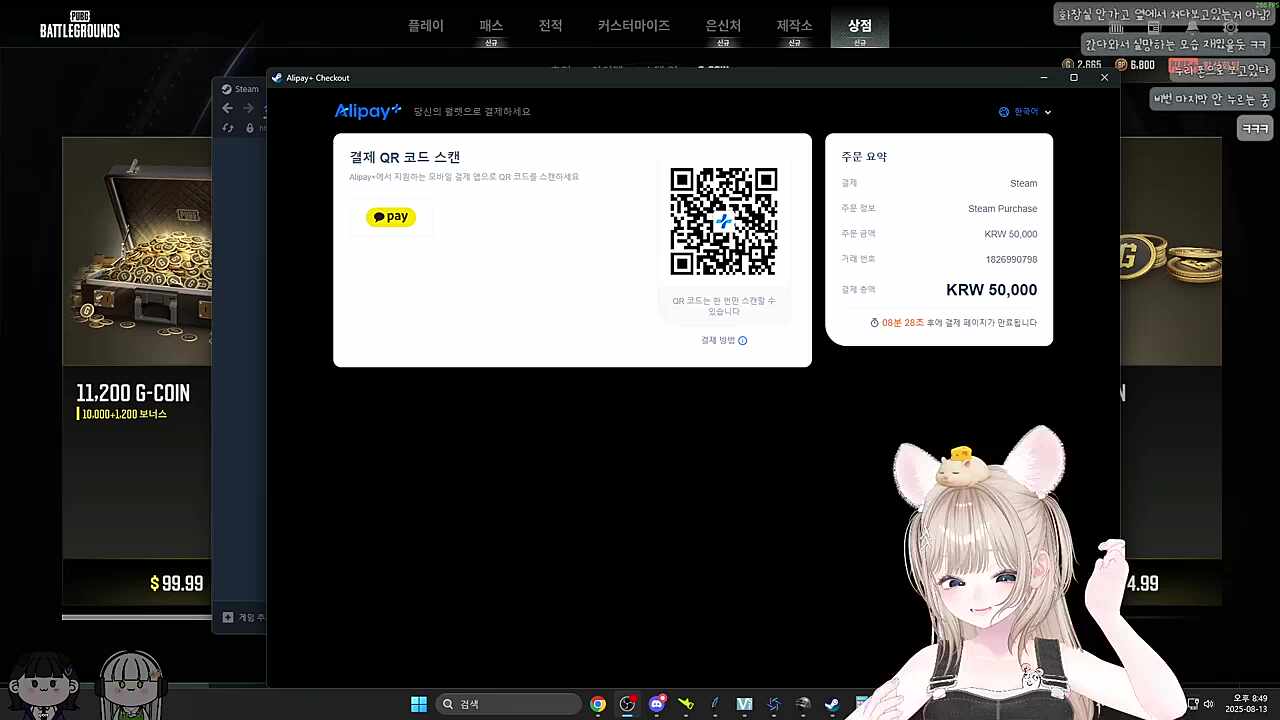Click the Steam window reload icon
1280x720 pixels.
pyautogui.click(x=228, y=128)
